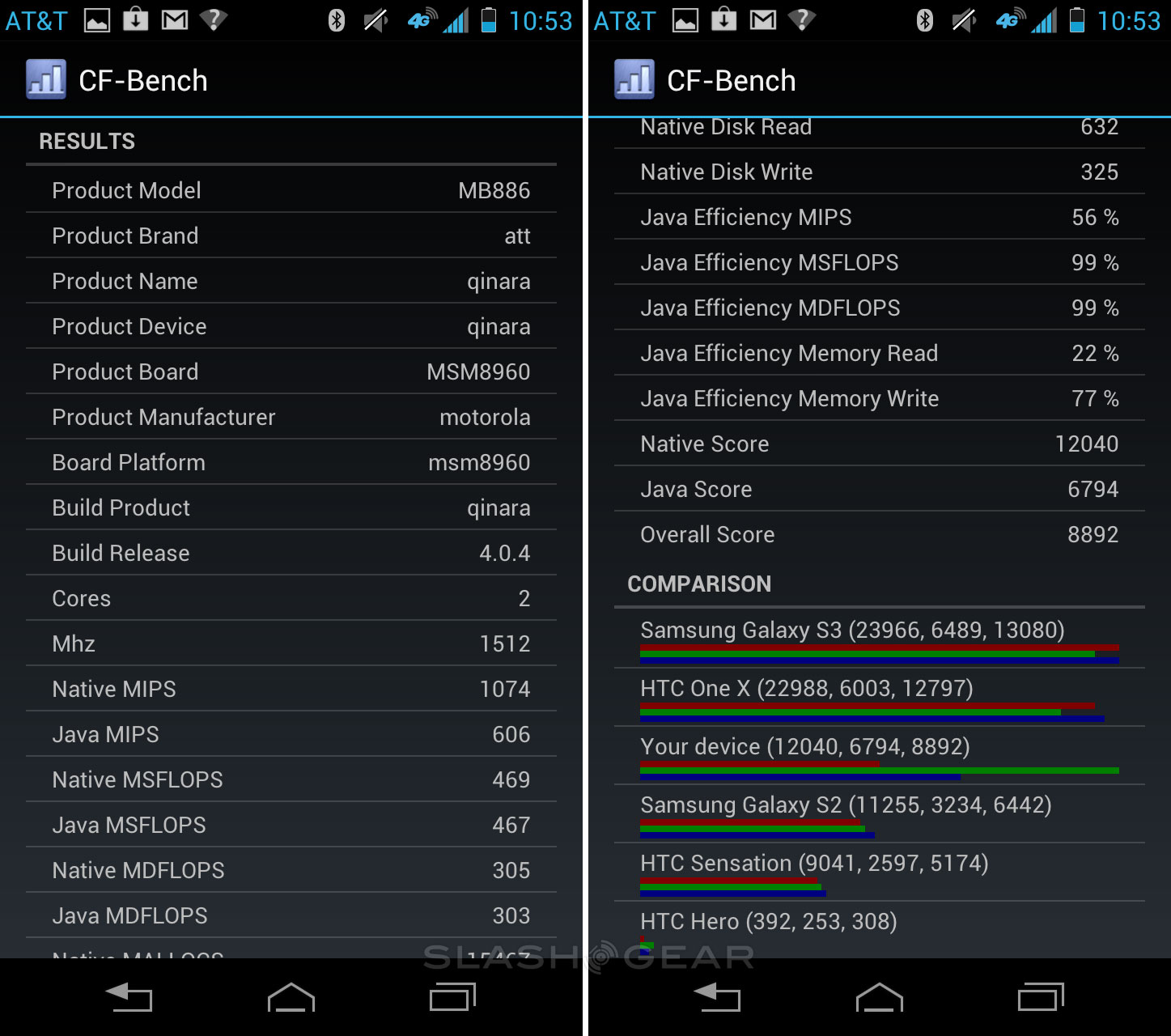
Task: Select the Overall Score 8892 row
Action: point(879,534)
